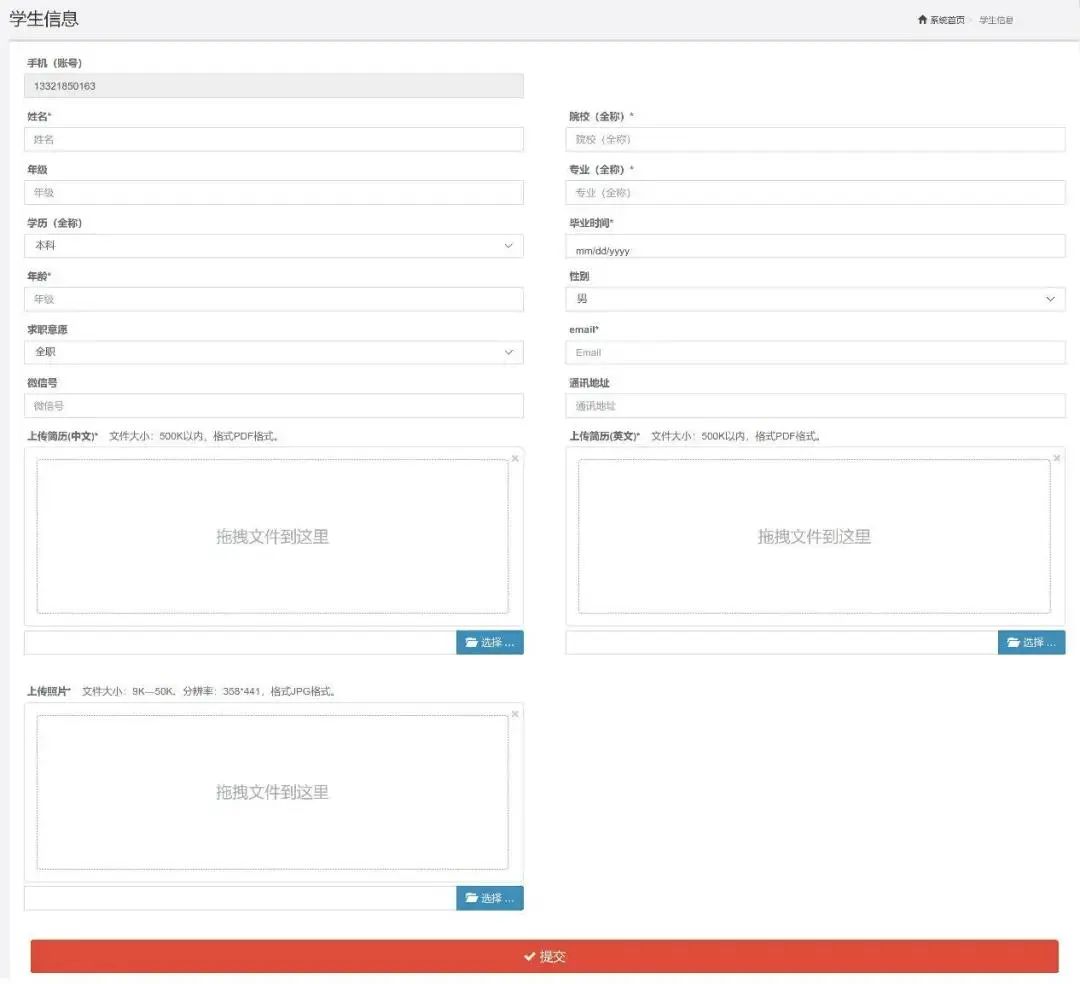Focus the 姓名 input field
Viewport: 1080px width, 984px height.
click(273, 139)
